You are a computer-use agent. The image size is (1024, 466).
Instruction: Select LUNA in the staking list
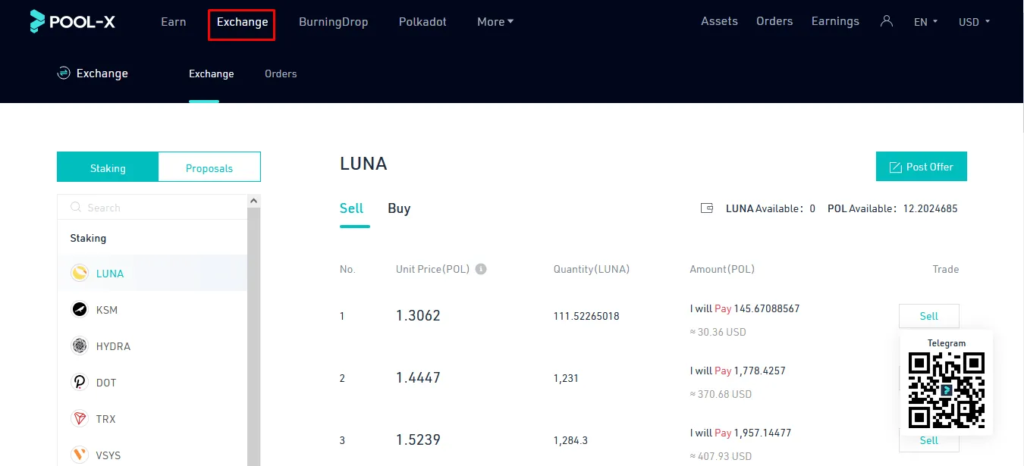coord(152,273)
